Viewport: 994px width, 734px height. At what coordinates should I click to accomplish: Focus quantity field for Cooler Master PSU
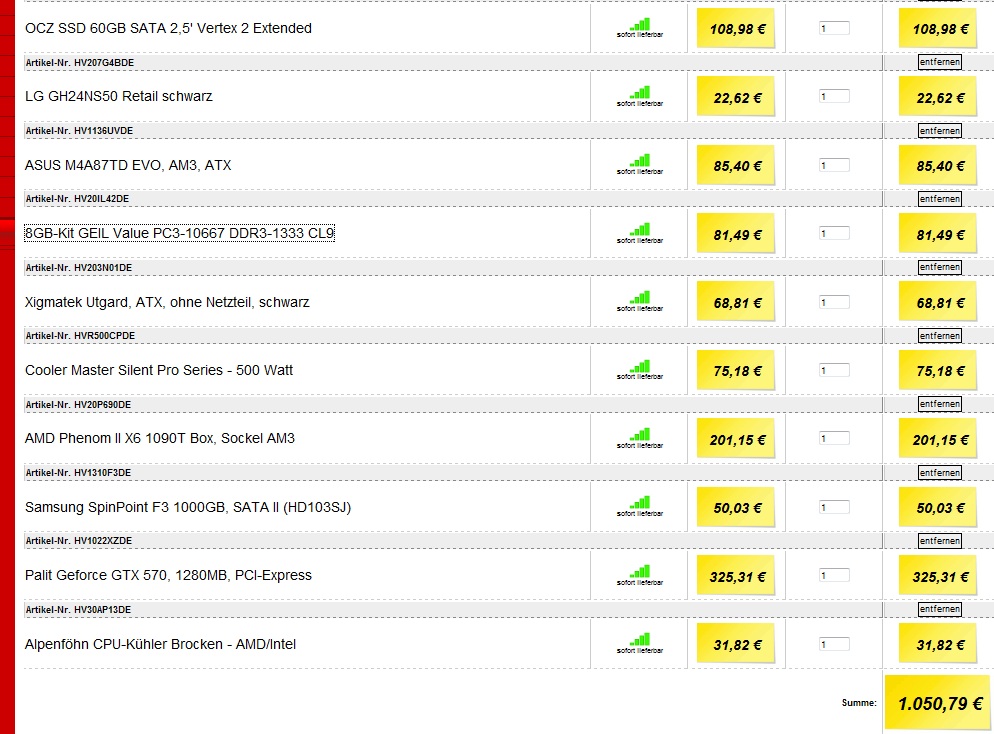click(x=834, y=371)
